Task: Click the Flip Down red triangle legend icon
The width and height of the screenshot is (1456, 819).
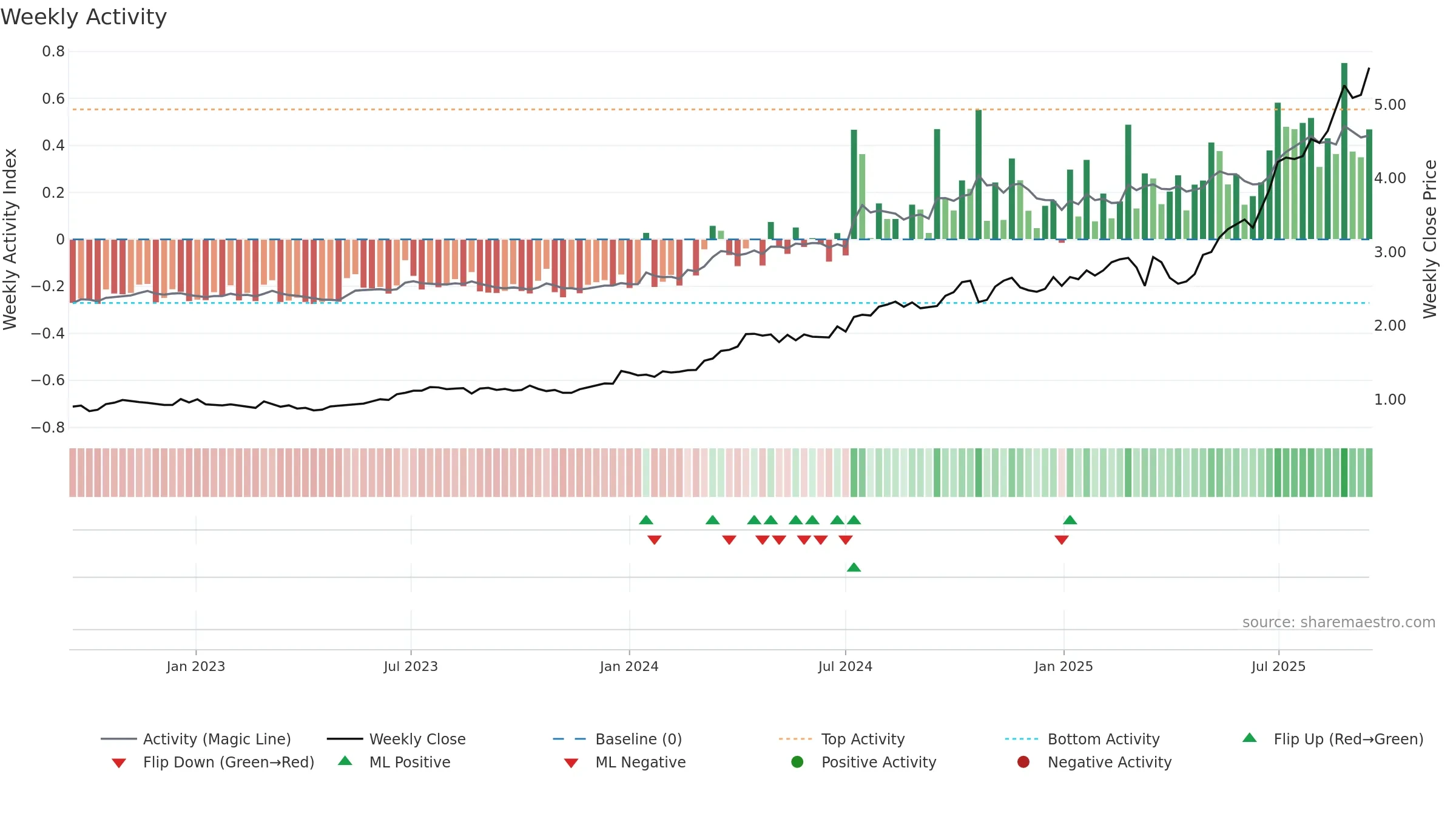Action: coord(119,763)
